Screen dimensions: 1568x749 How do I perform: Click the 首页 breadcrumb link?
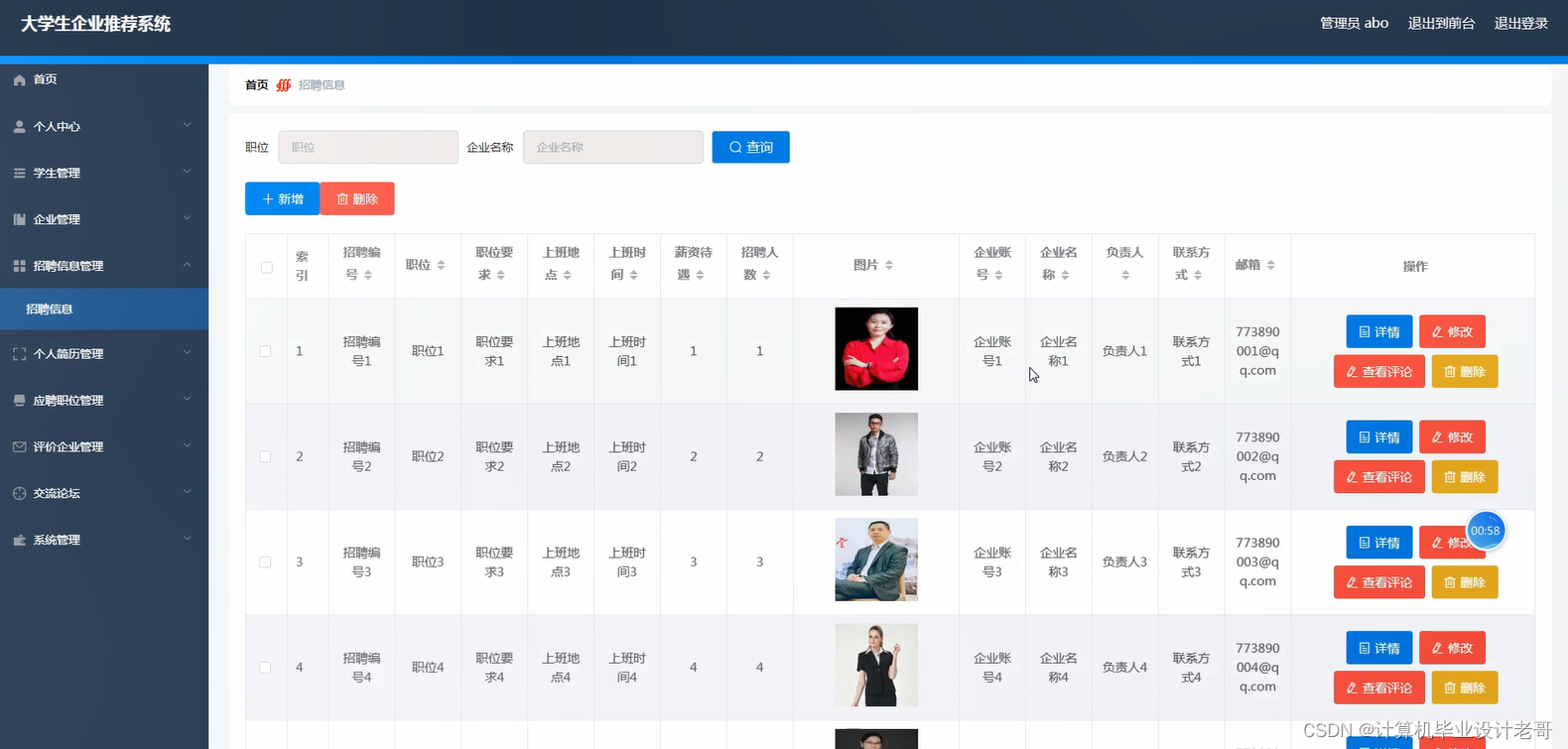[256, 85]
